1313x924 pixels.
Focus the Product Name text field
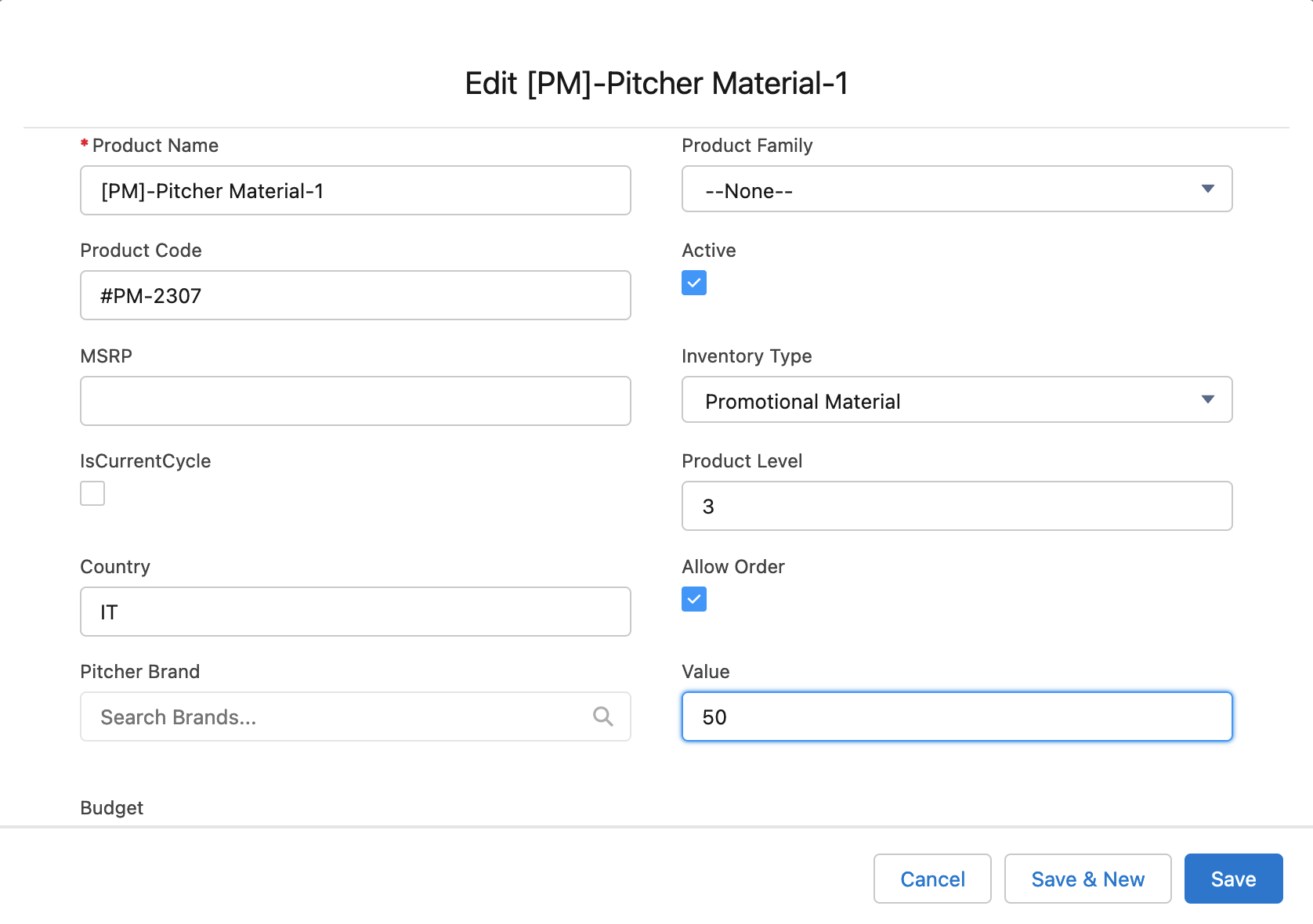point(355,190)
